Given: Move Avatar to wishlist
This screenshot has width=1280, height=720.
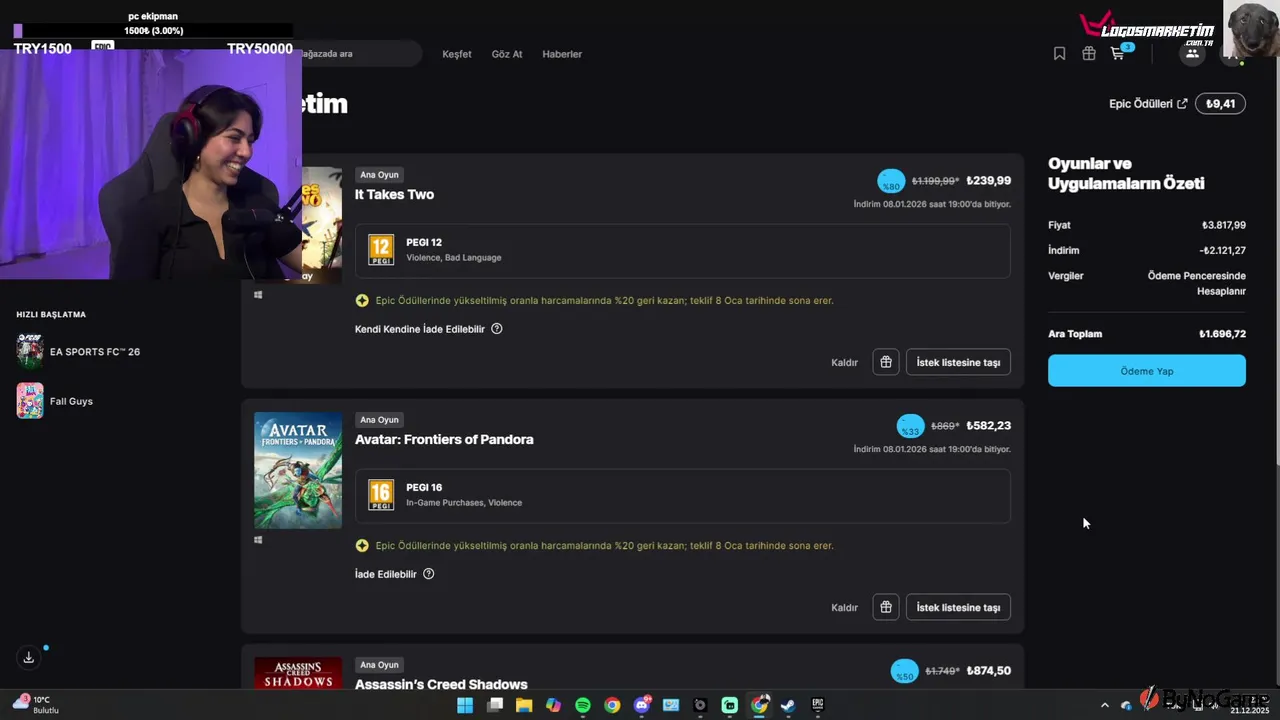Looking at the screenshot, I should point(958,607).
